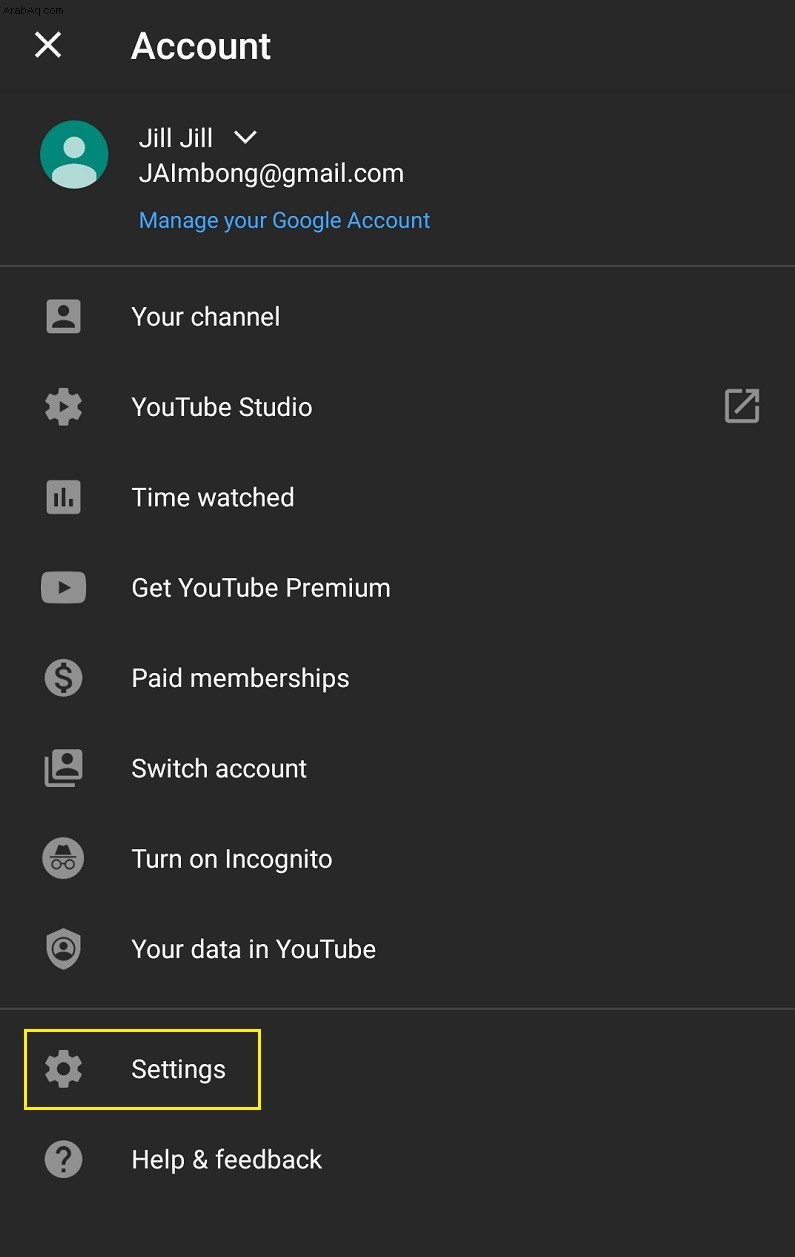Click the YouTube Studio gear-play icon

point(64,407)
